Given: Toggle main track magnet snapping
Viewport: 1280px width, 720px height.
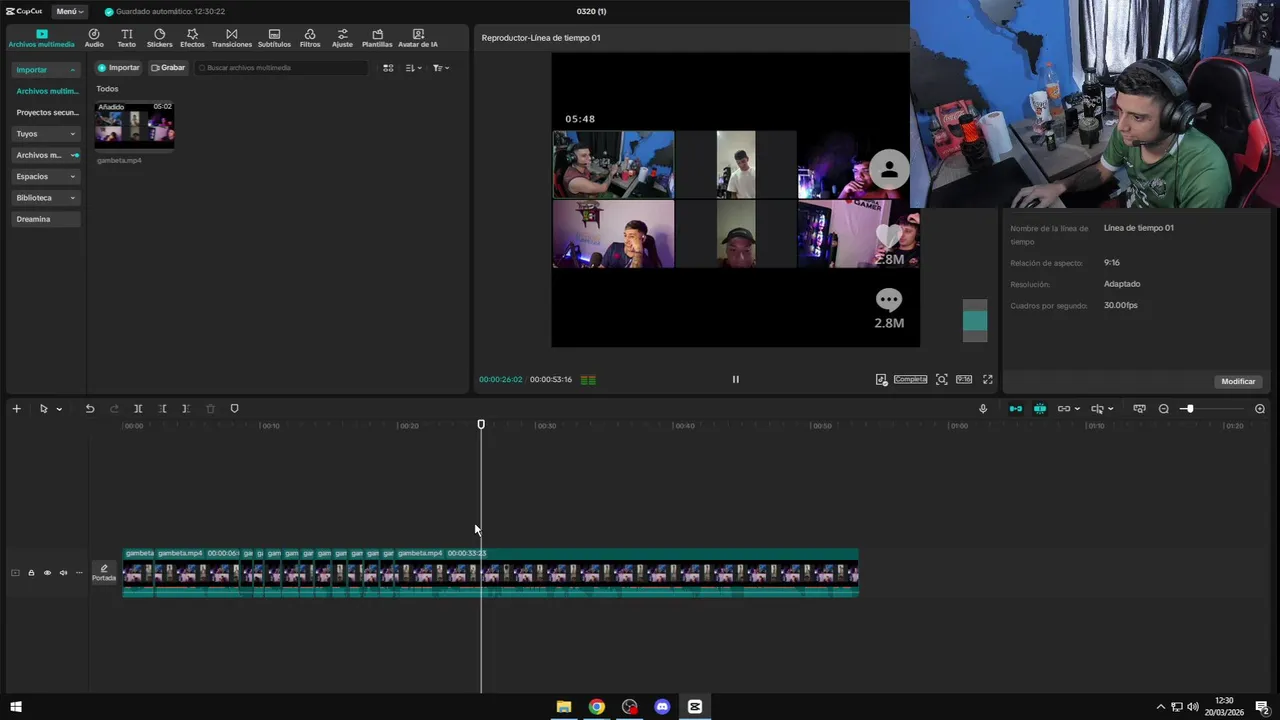Looking at the screenshot, I should (1016, 409).
